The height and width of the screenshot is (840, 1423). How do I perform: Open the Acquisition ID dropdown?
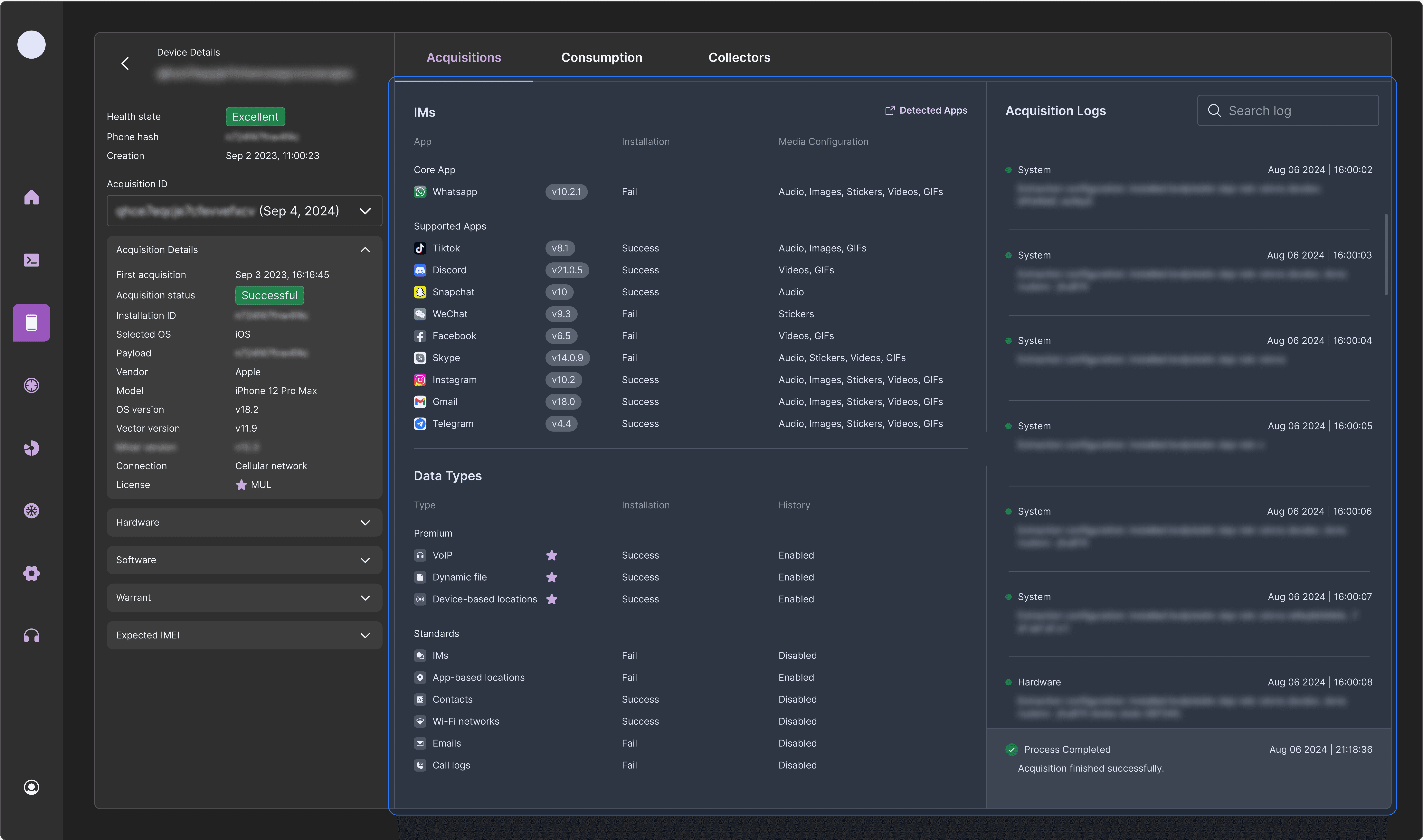click(244, 211)
